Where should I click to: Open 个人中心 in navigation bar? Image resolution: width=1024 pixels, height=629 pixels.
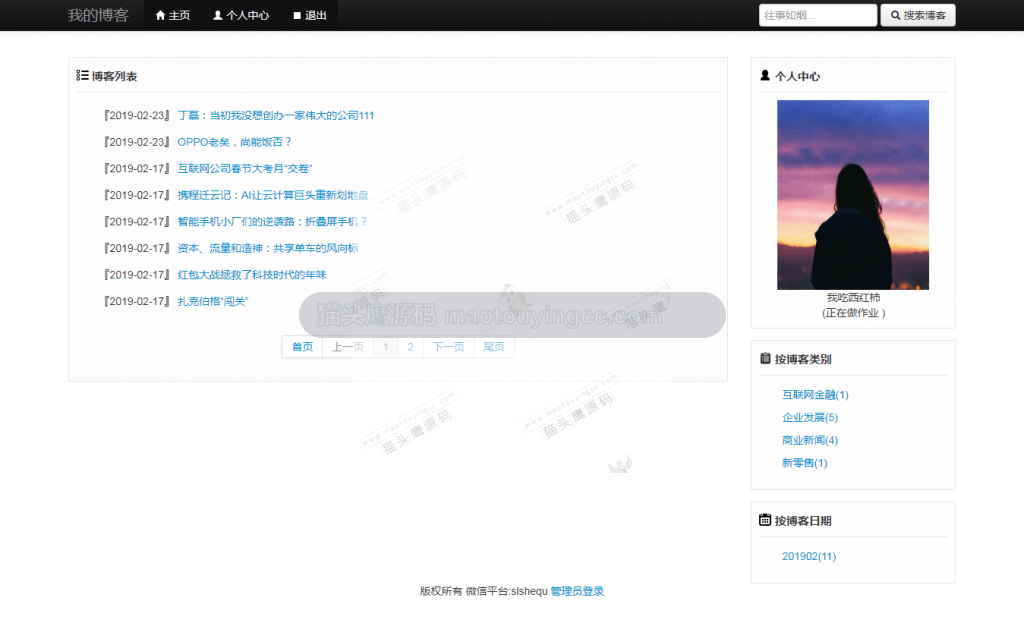coord(240,15)
